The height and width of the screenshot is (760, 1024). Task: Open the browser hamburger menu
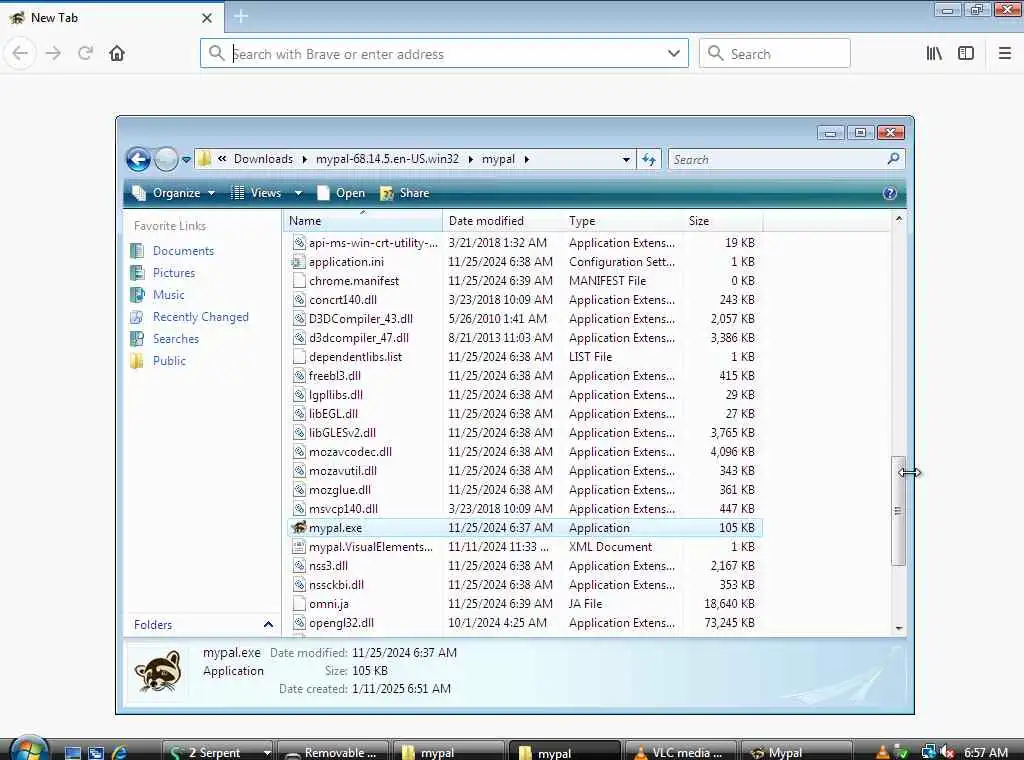point(1005,54)
